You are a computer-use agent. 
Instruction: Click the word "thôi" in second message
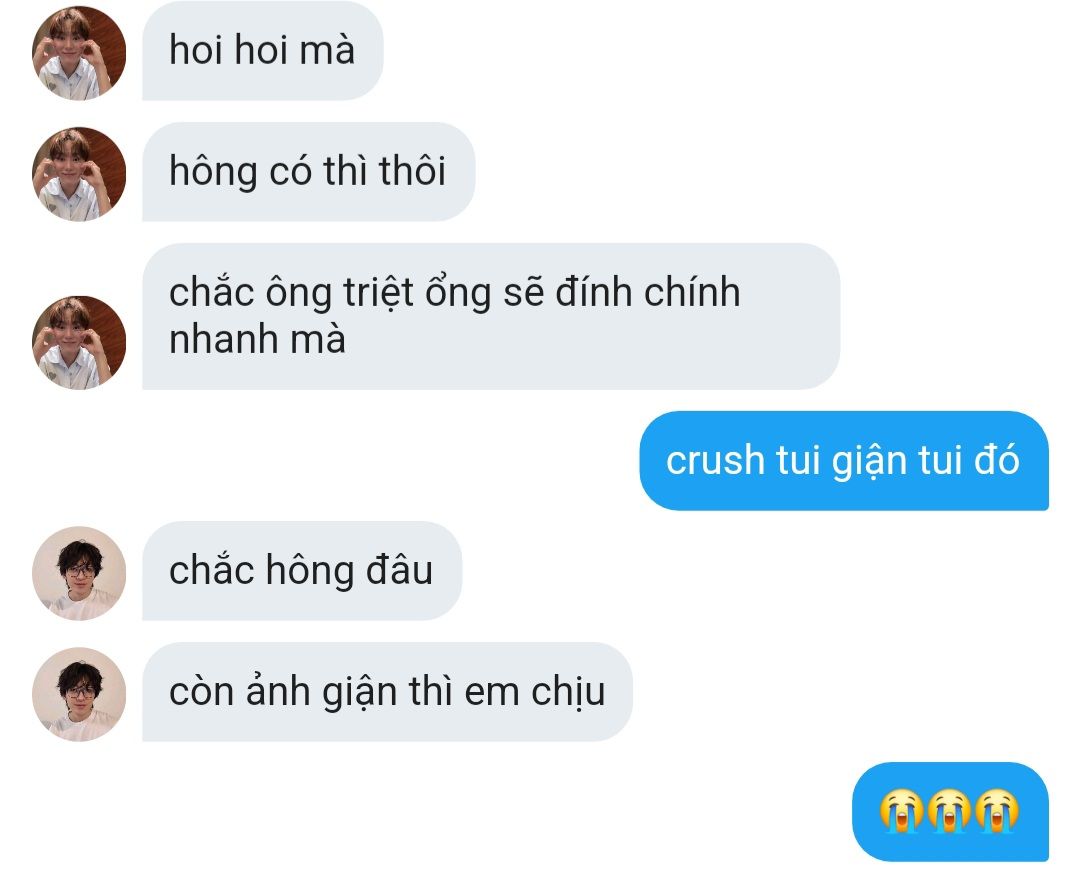[x=412, y=170]
